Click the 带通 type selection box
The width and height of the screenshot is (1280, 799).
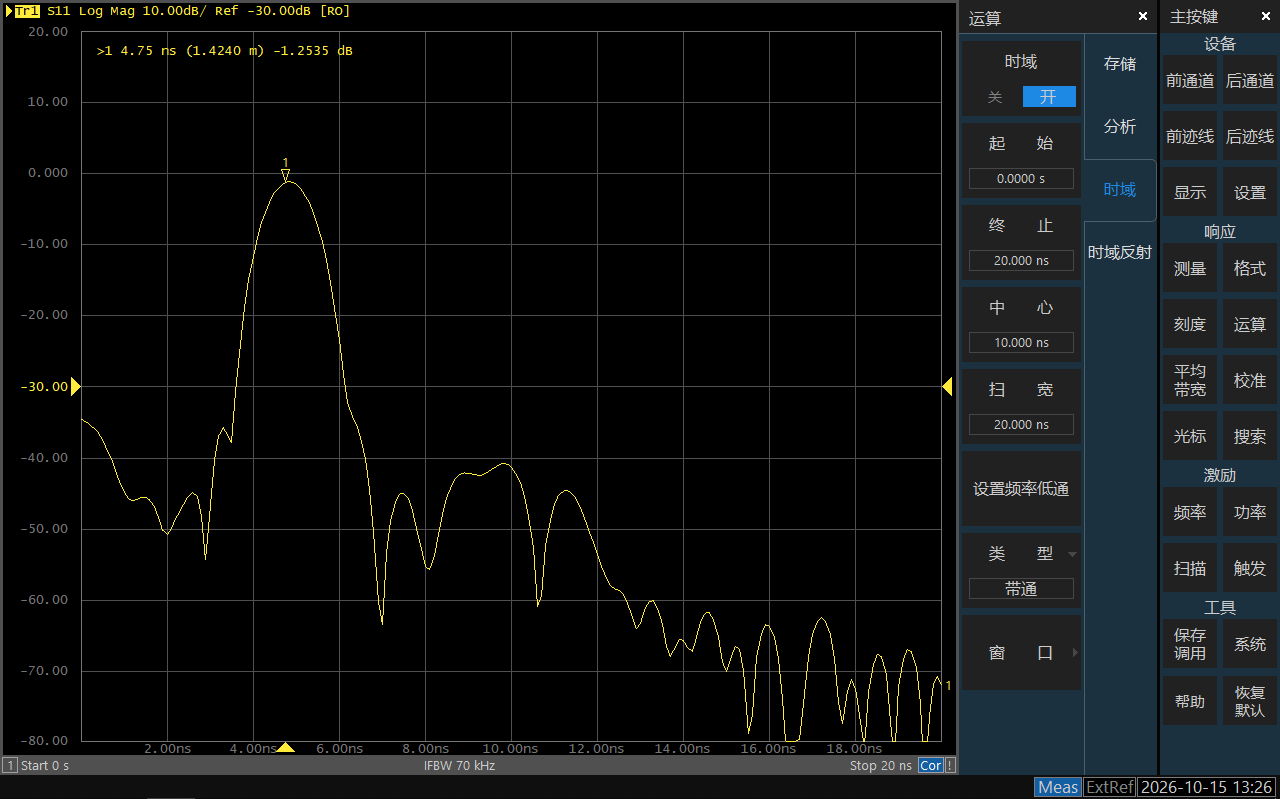point(1021,589)
